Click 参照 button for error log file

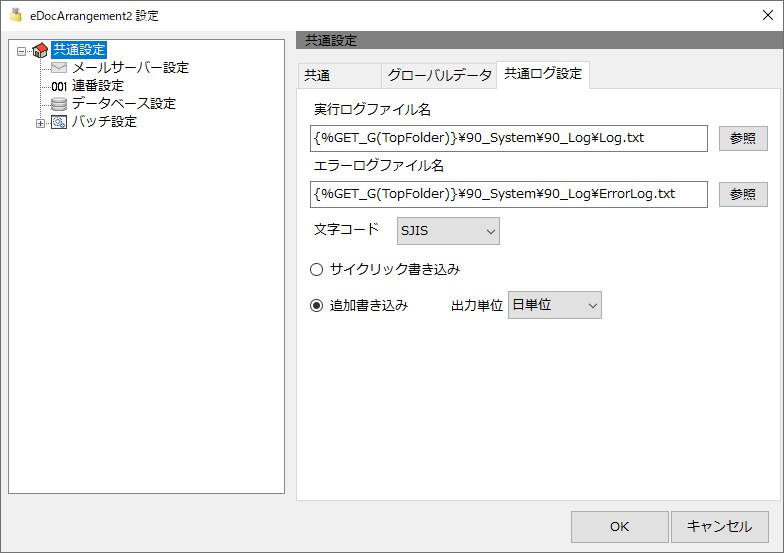coord(743,194)
